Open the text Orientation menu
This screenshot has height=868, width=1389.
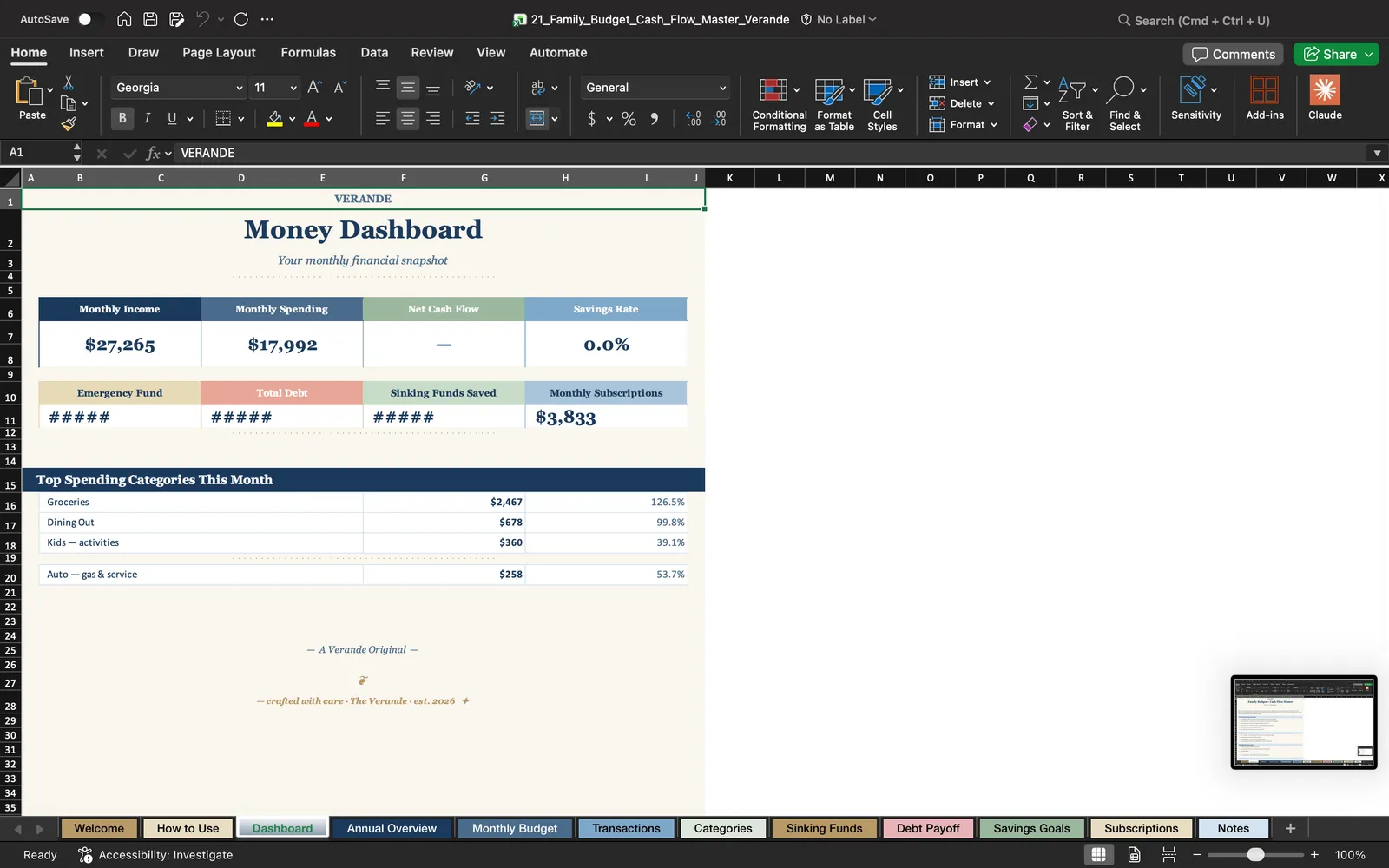[478, 87]
